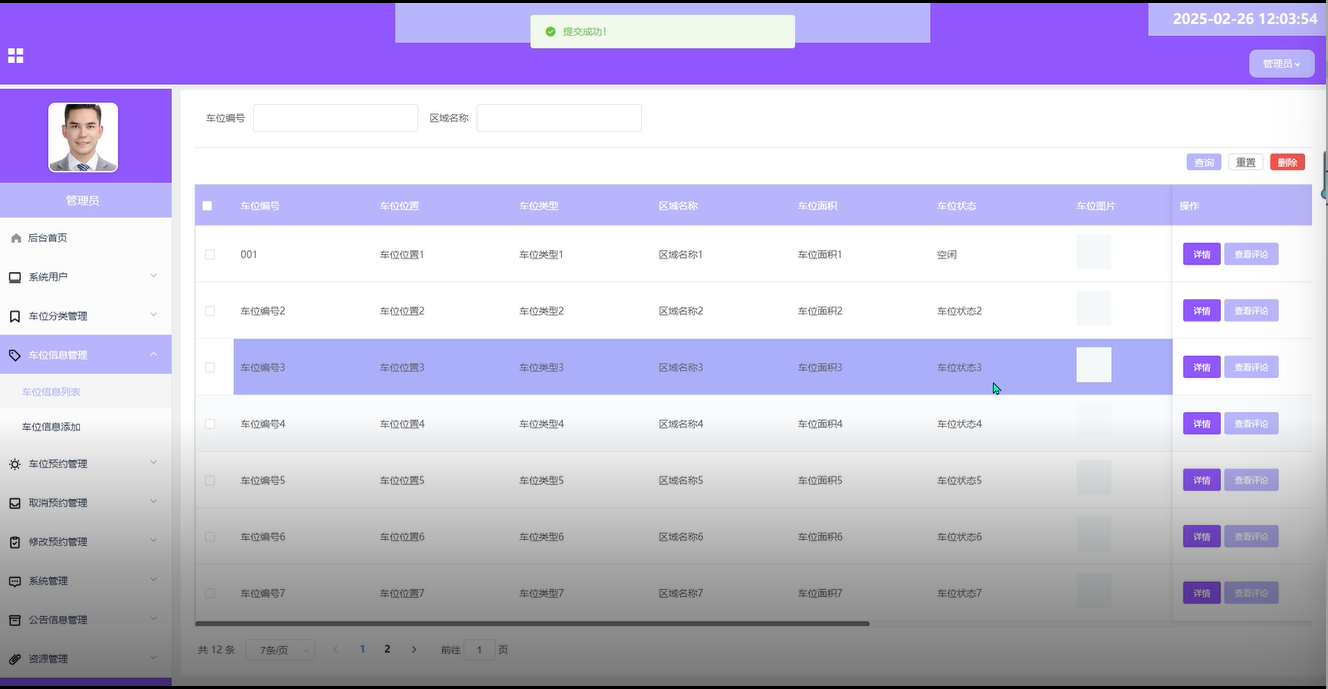Click the archive icon beside 公告信息管理
The width and height of the screenshot is (1328, 689).
15,620
